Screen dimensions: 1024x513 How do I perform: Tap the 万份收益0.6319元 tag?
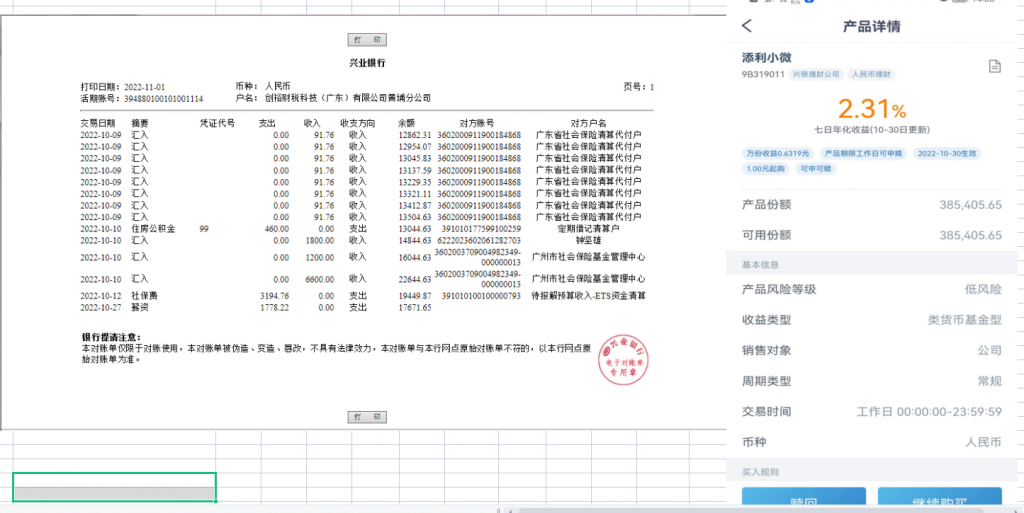778,153
